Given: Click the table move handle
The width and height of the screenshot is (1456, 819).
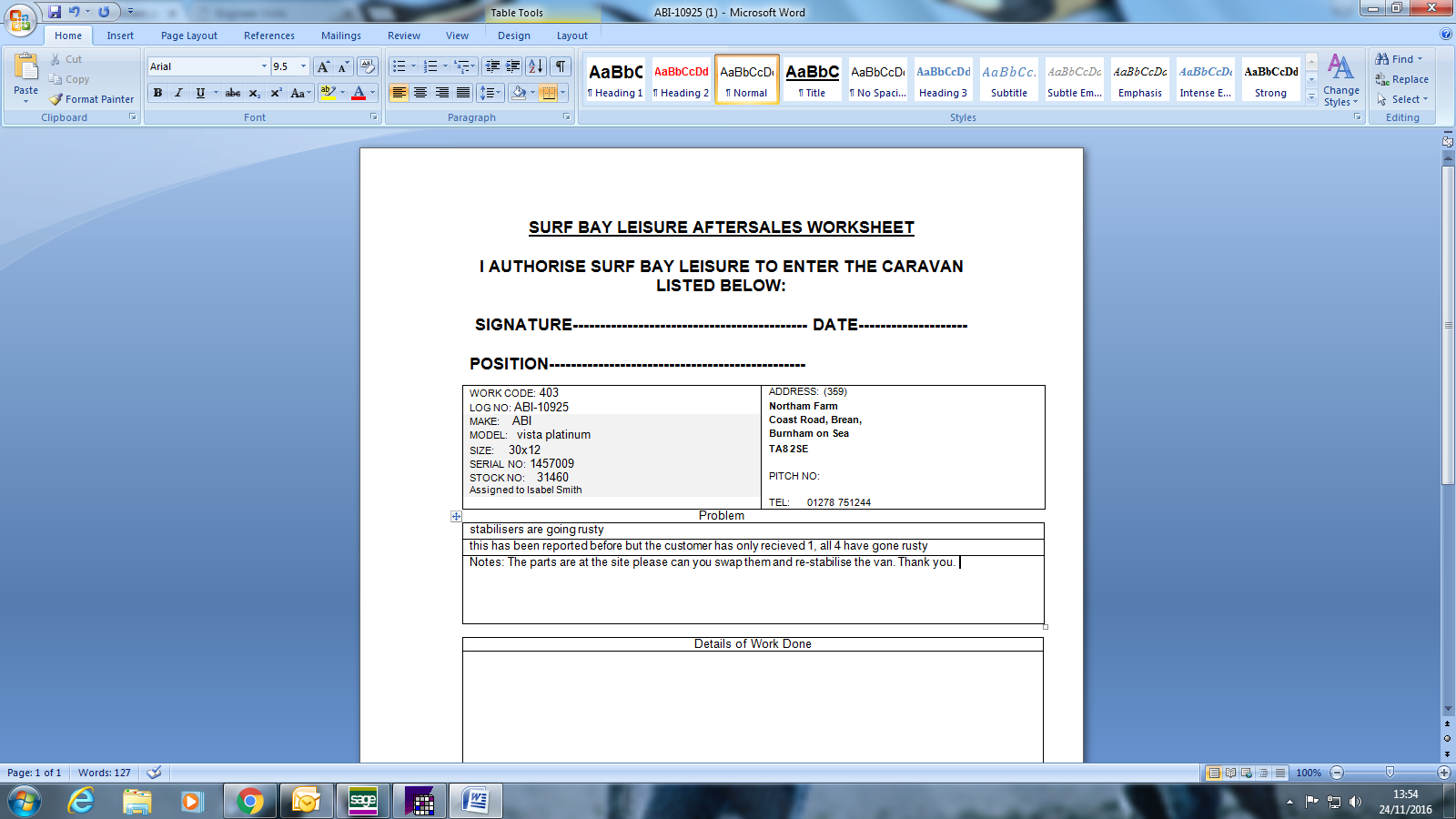Looking at the screenshot, I should [456, 516].
